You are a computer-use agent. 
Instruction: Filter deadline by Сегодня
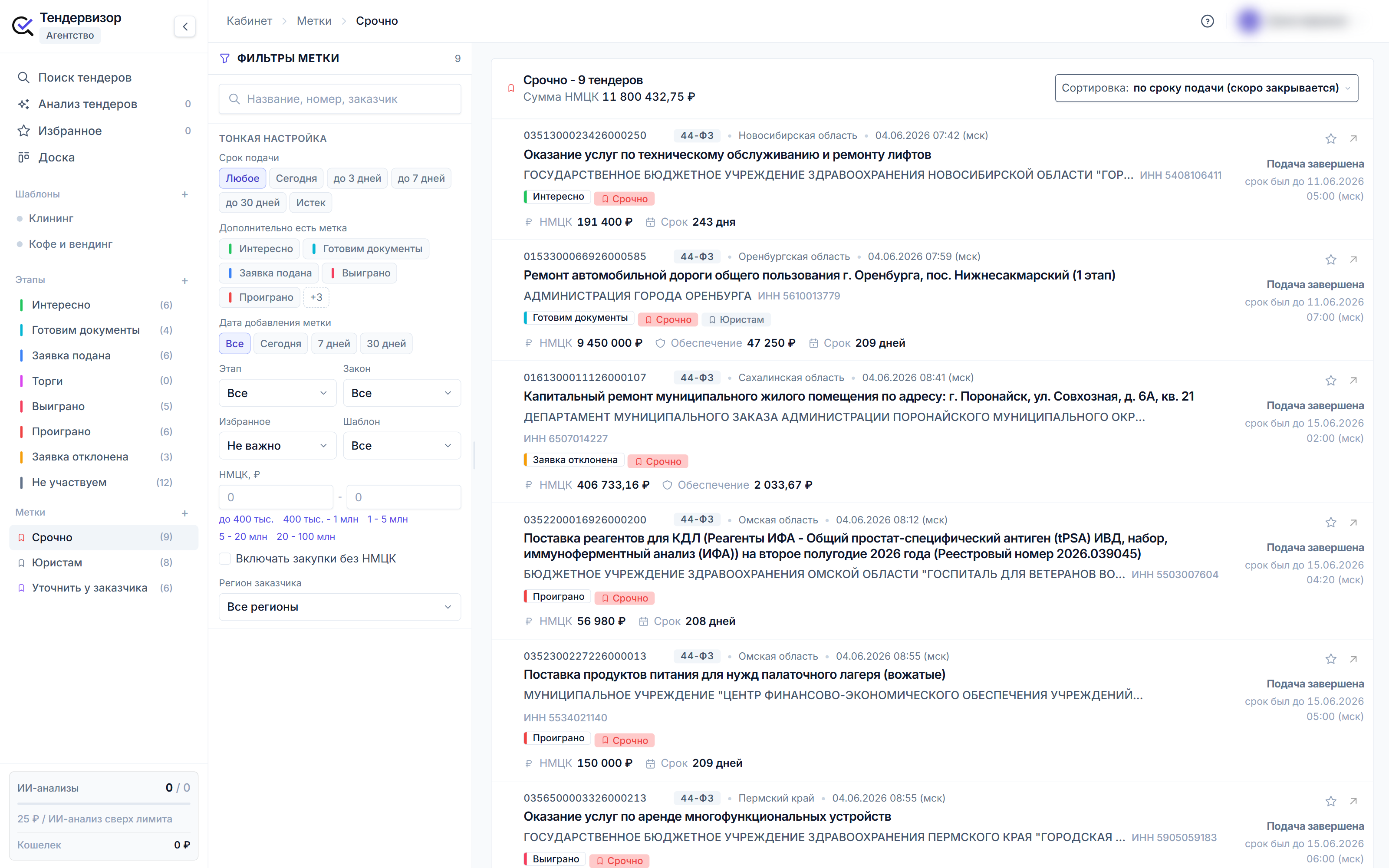(x=296, y=178)
